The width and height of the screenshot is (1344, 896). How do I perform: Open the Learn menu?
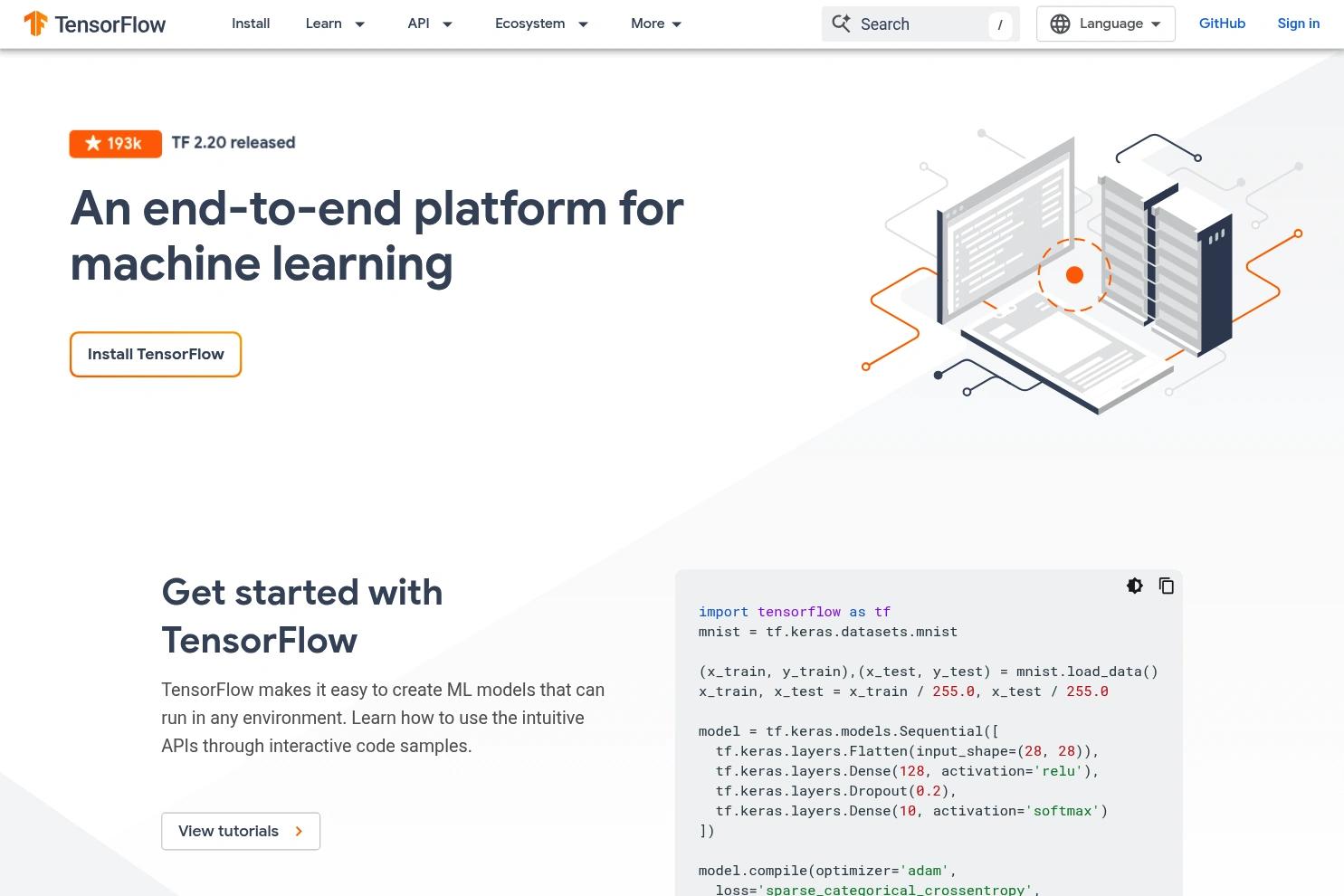[324, 24]
